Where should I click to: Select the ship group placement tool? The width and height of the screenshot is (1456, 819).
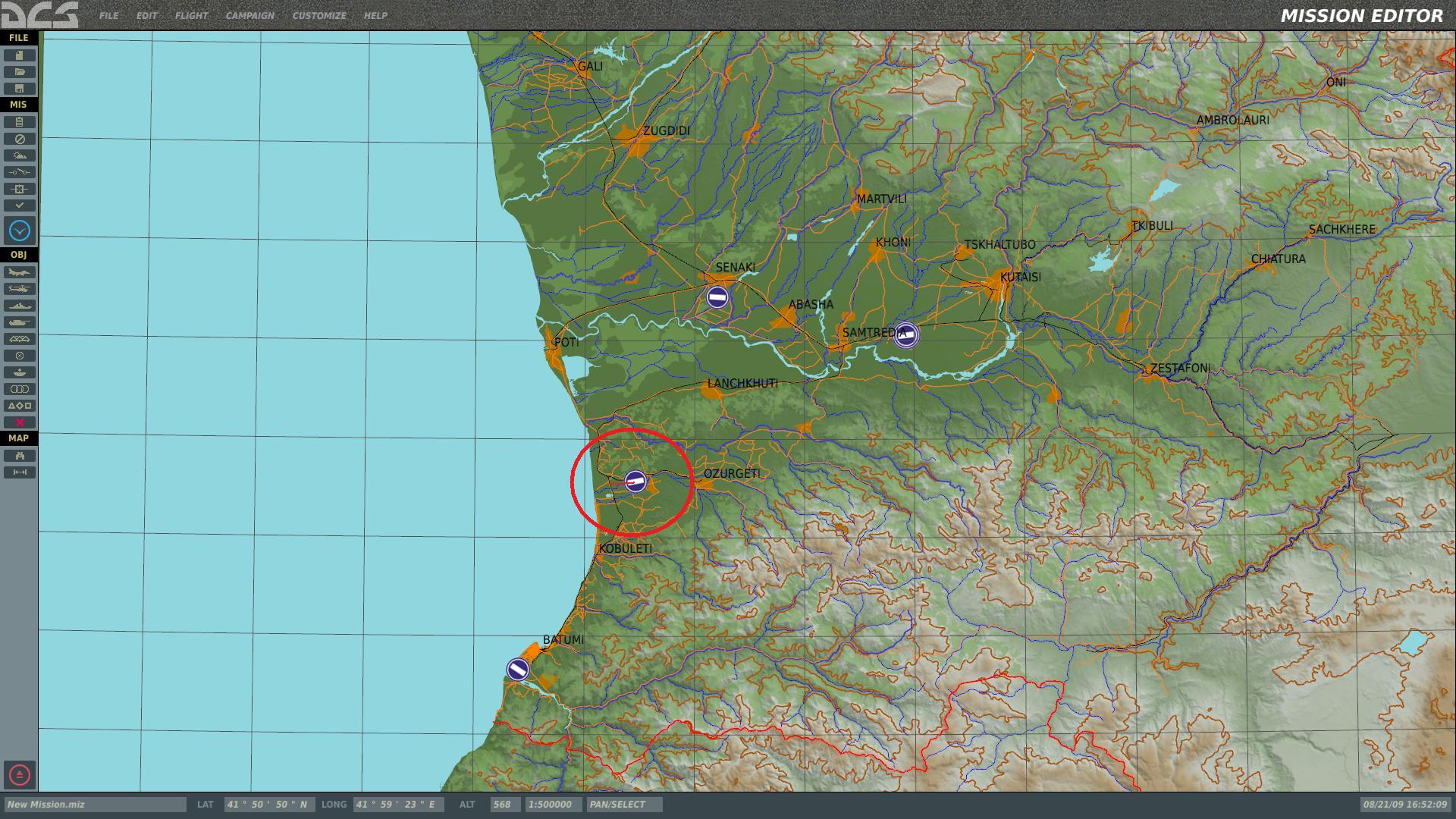(x=20, y=306)
